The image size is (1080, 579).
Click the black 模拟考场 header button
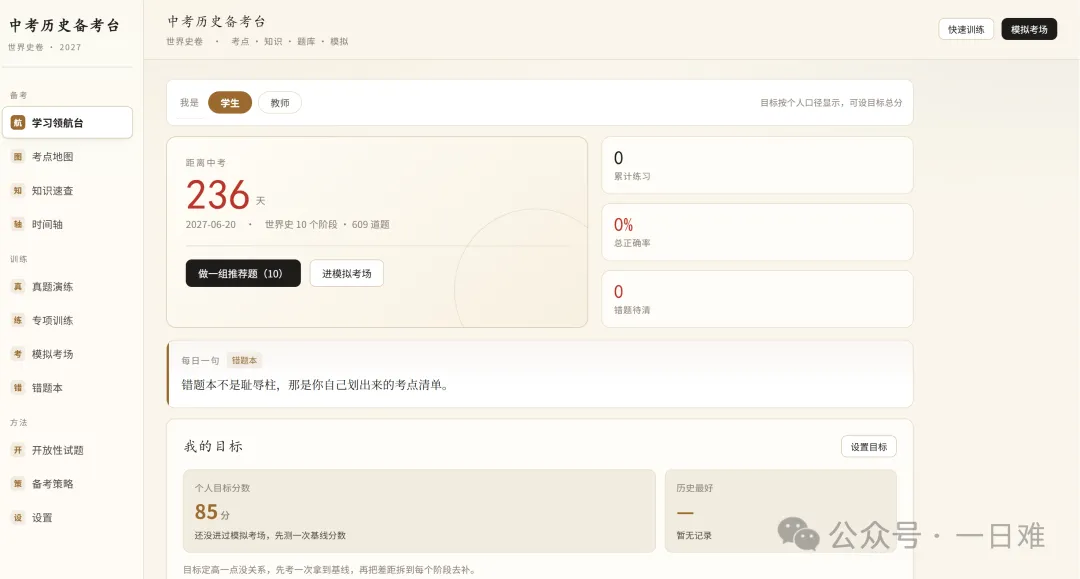(1029, 29)
